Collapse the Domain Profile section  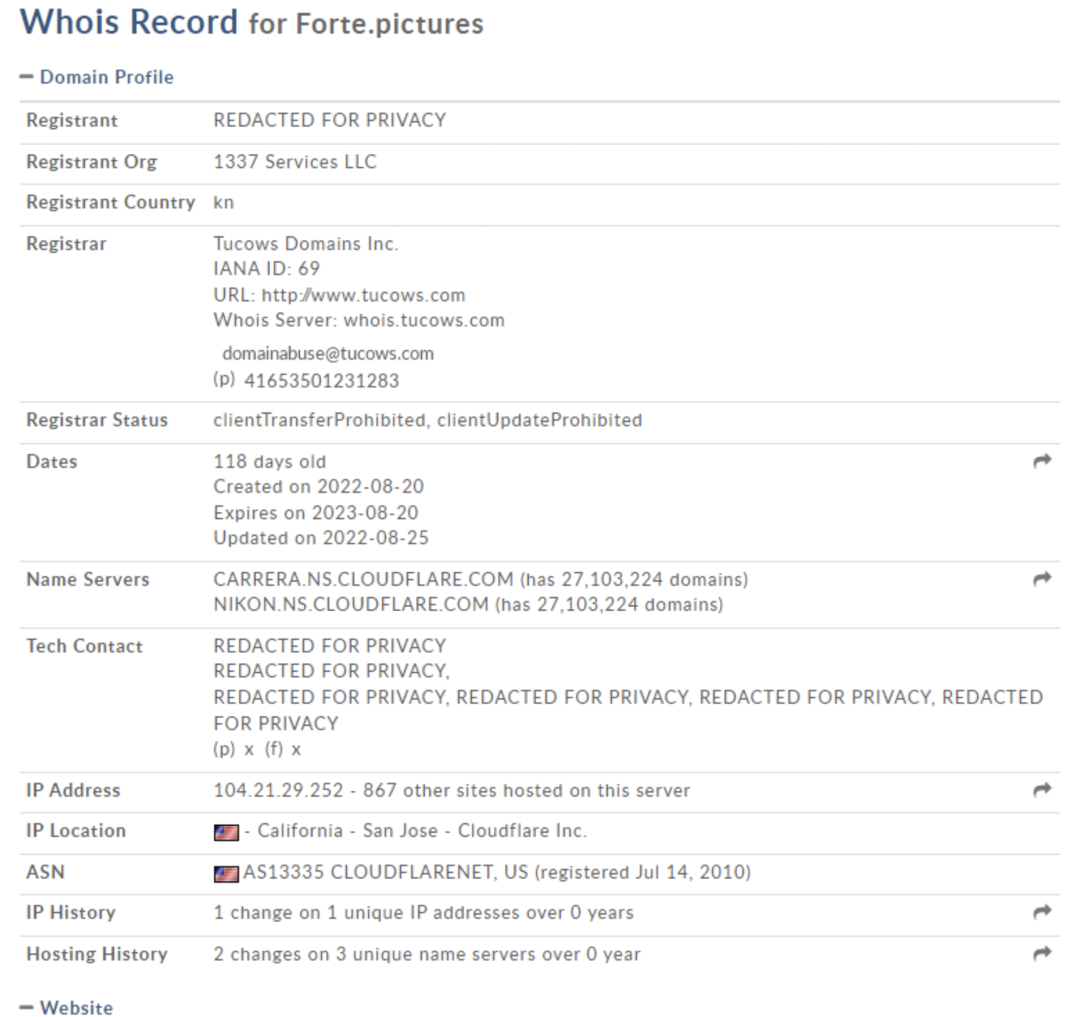[97, 77]
